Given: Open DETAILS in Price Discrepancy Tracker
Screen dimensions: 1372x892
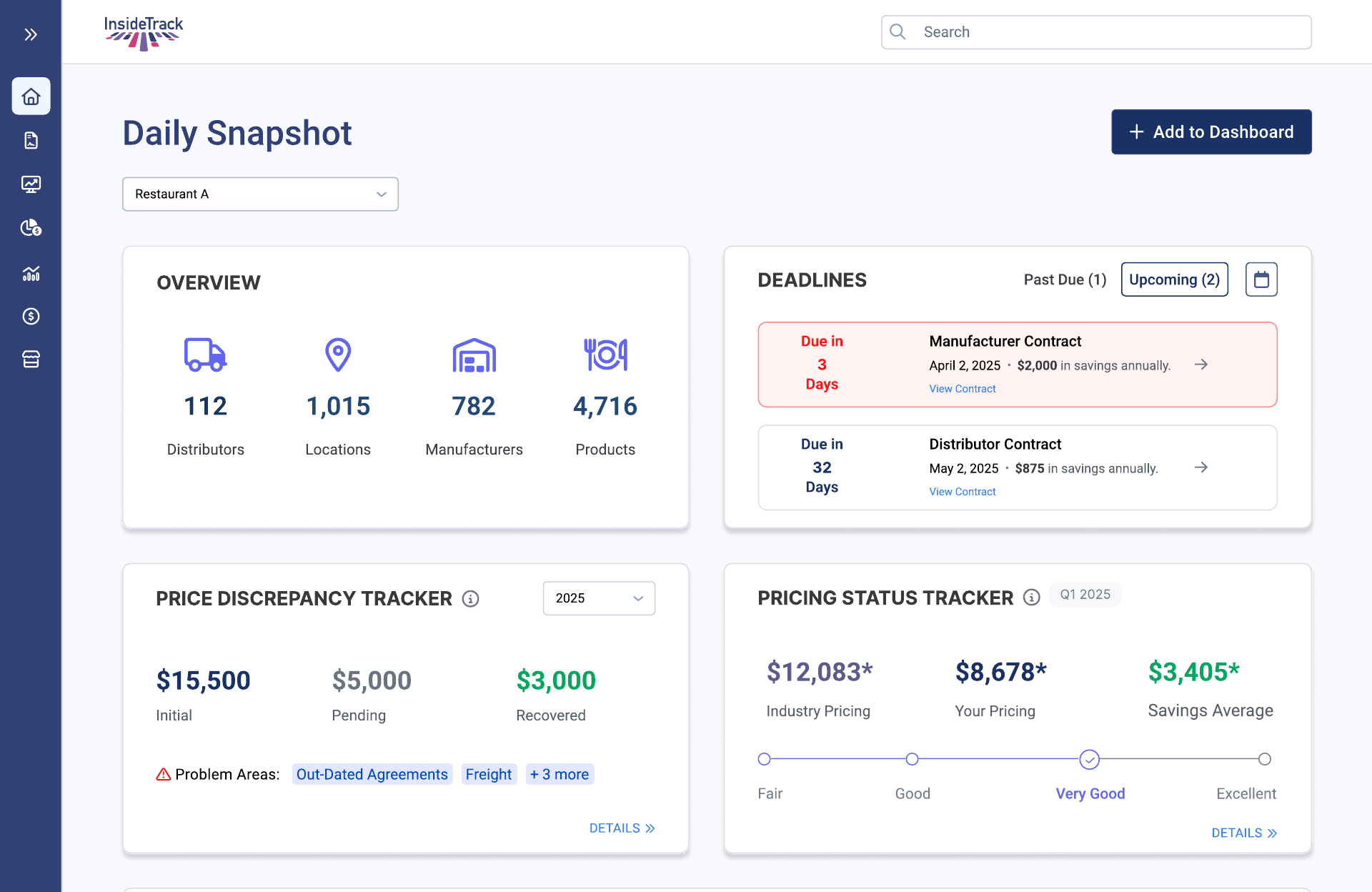Looking at the screenshot, I should point(622,828).
